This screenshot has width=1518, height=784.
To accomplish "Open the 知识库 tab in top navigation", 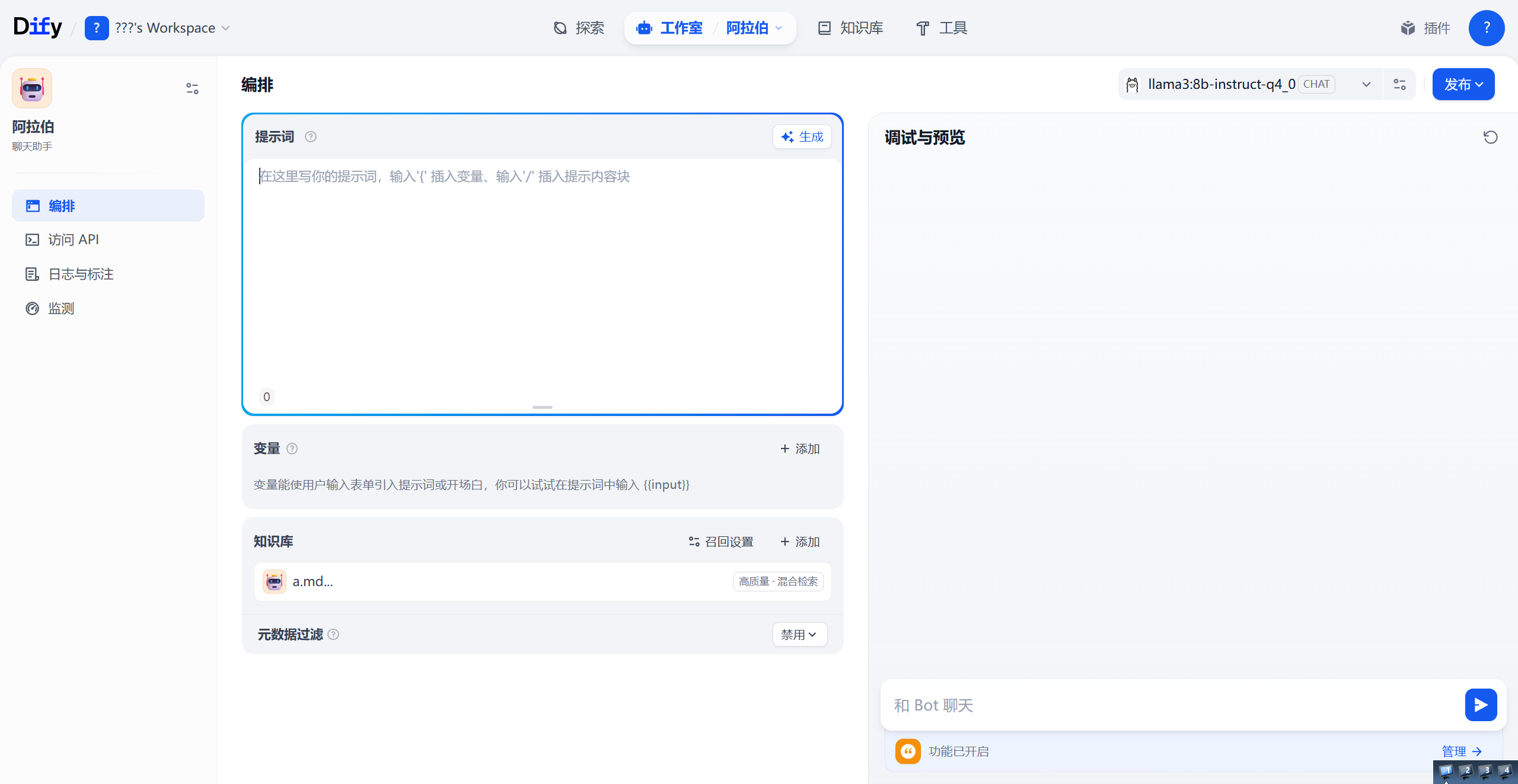I will click(x=850, y=28).
